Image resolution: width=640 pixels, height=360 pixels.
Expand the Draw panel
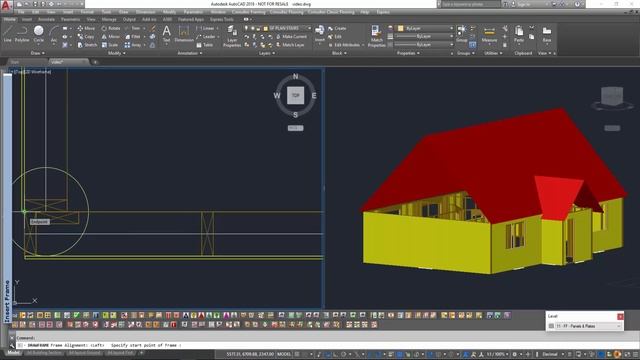coord(38,53)
